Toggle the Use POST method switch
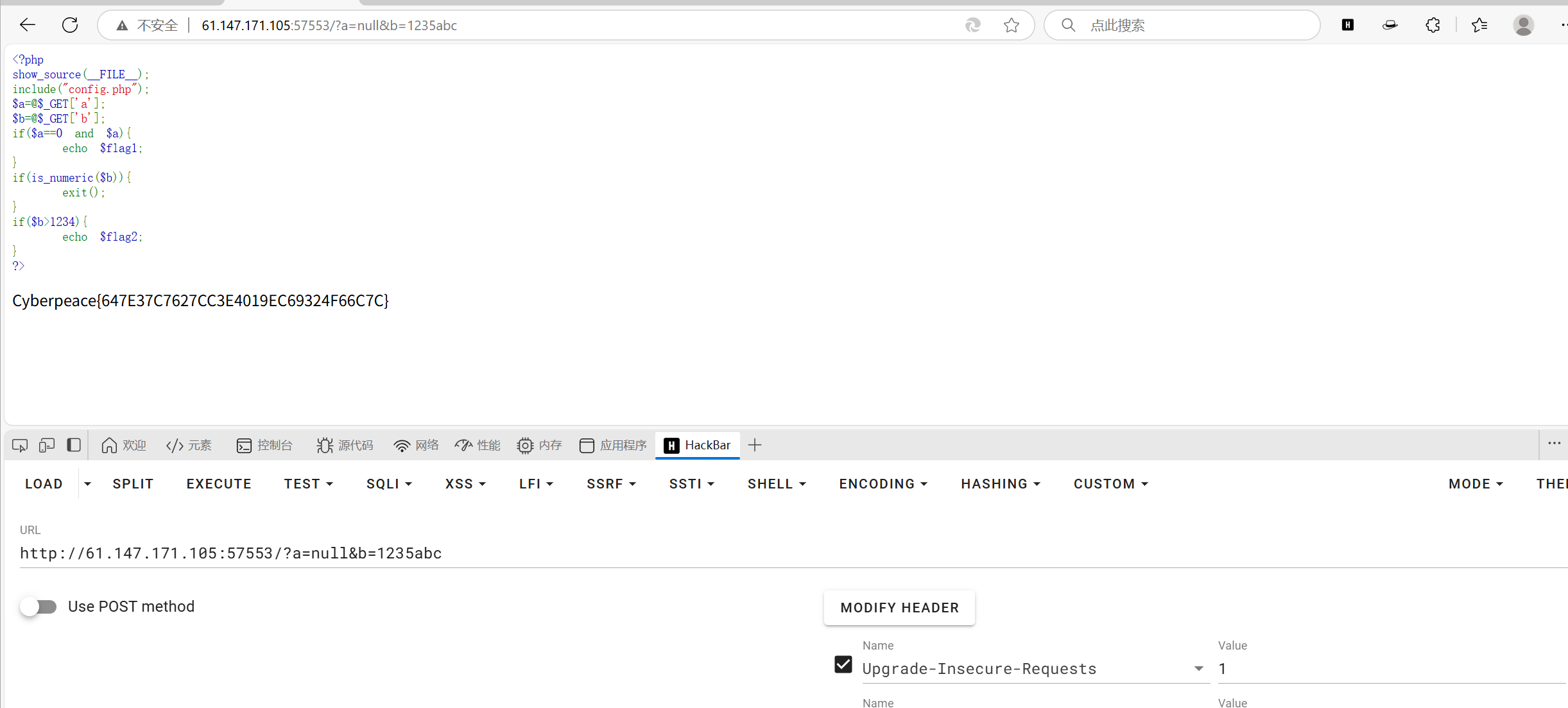Screen dimensions: 1568x708 (39, 607)
